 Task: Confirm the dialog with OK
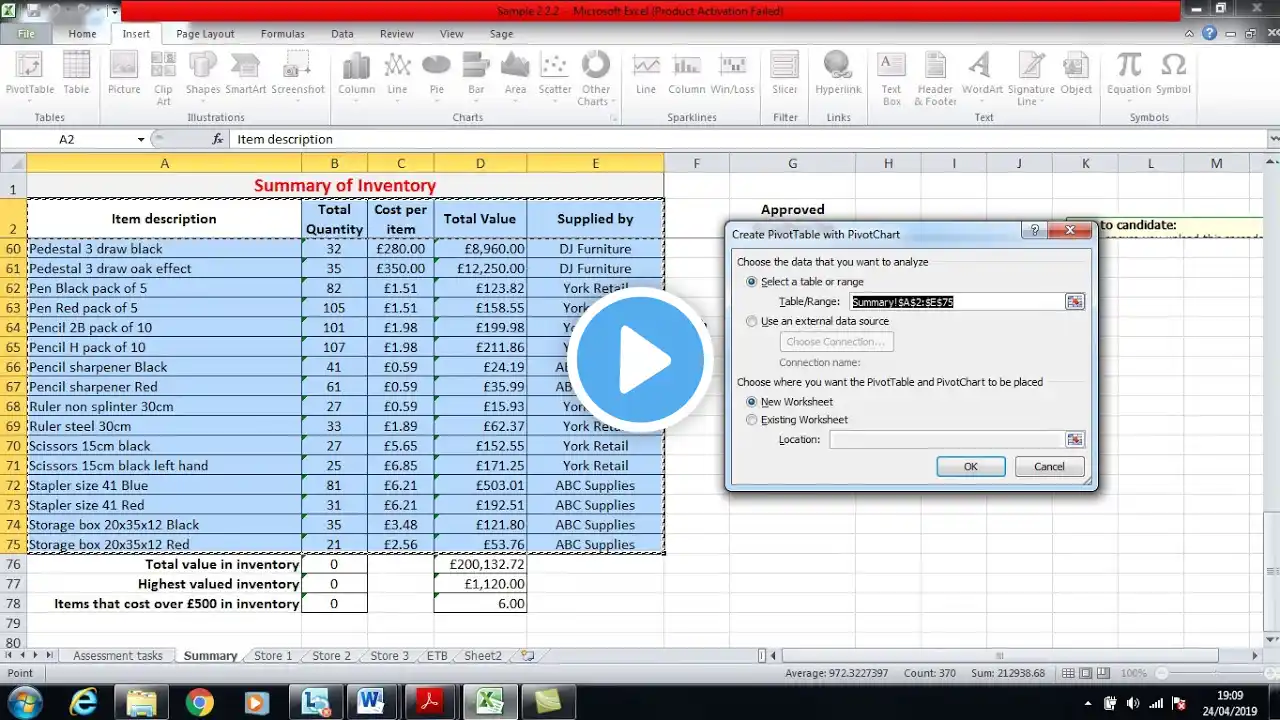(x=971, y=467)
